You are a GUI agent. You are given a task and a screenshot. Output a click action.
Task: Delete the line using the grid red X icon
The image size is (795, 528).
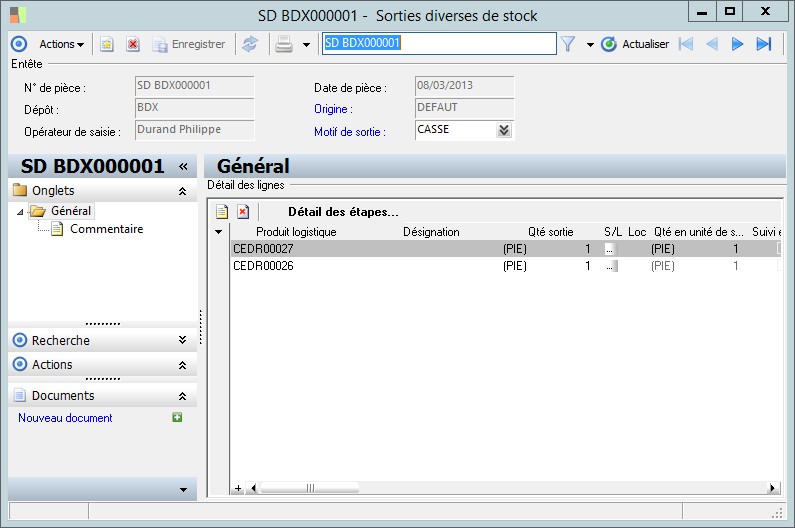click(x=243, y=212)
